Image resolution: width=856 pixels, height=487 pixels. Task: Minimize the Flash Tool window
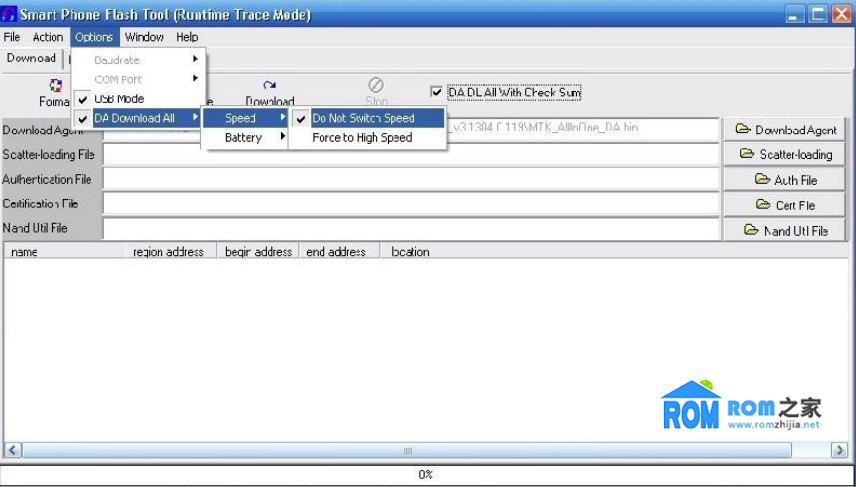(x=795, y=14)
